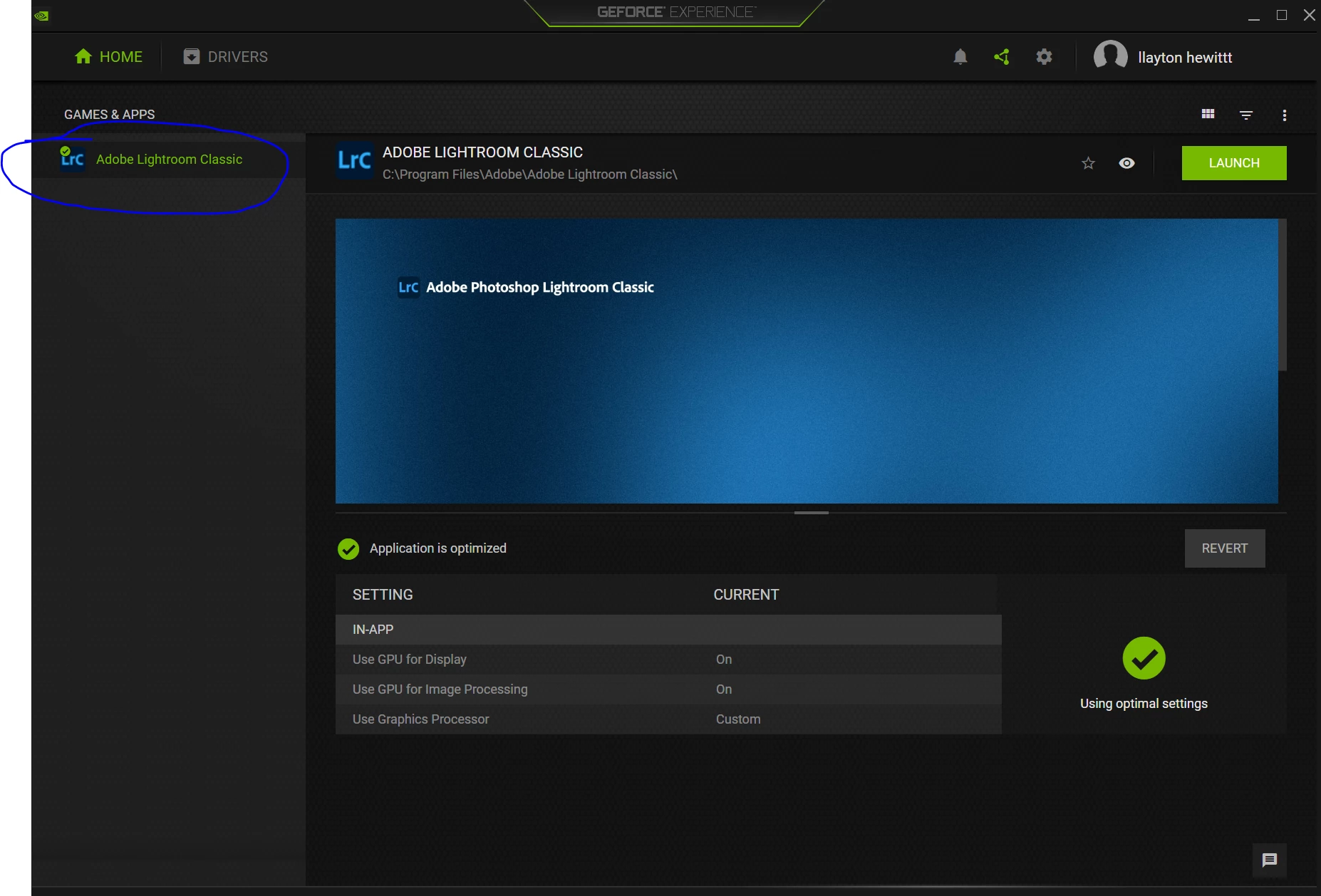Click the 'Using optimal settings' label
This screenshot has width=1321, height=896.
pos(1144,704)
